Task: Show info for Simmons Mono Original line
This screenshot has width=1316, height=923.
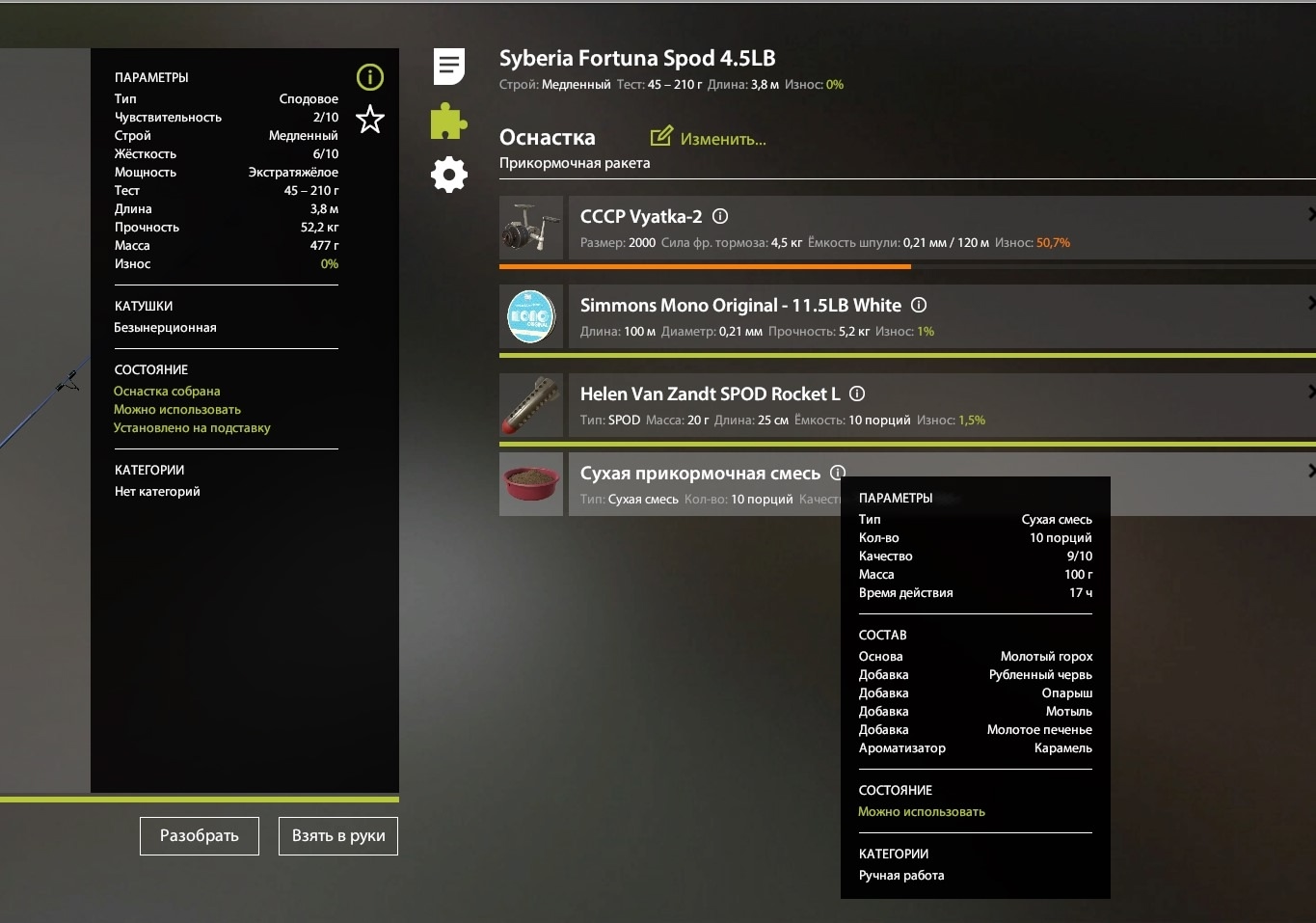Action: (x=919, y=305)
